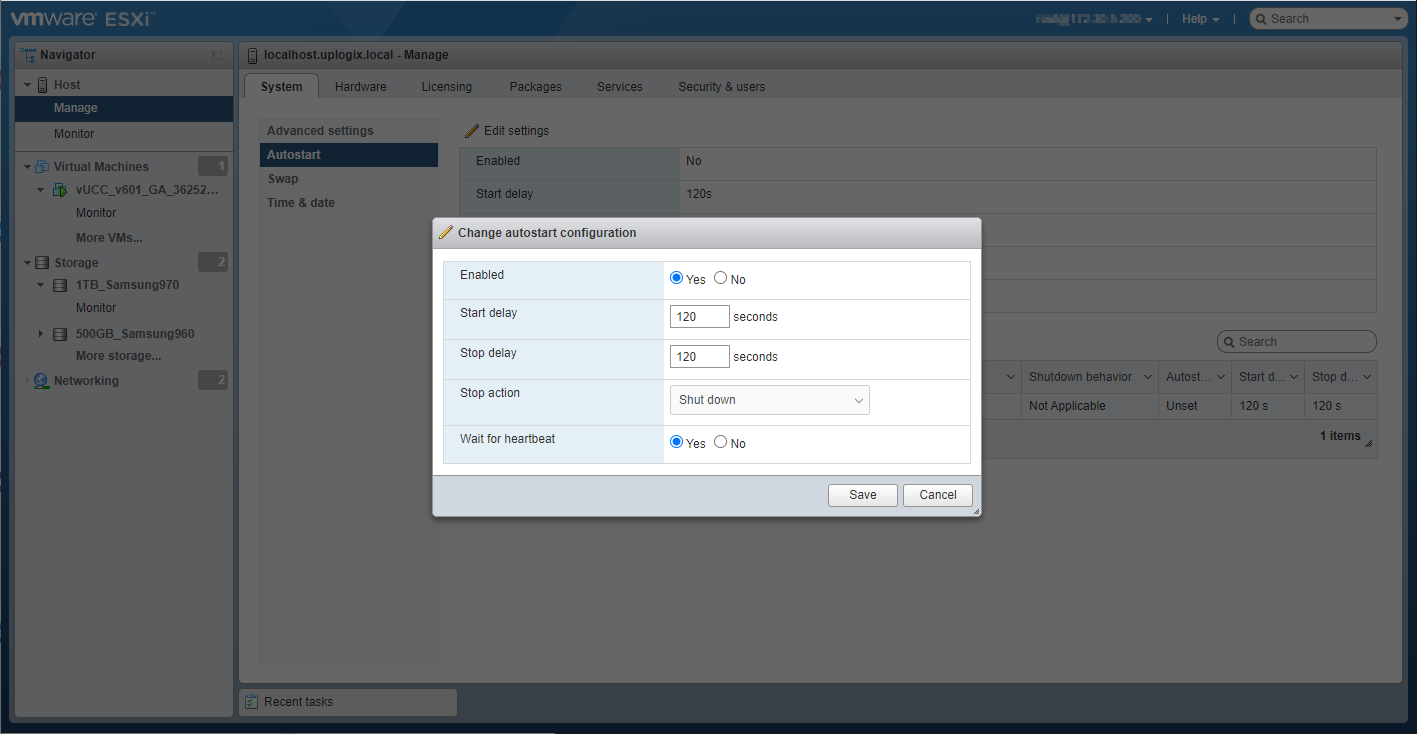
Task: Click the Edit settings link text
Action: pyautogui.click(x=517, y=131)
